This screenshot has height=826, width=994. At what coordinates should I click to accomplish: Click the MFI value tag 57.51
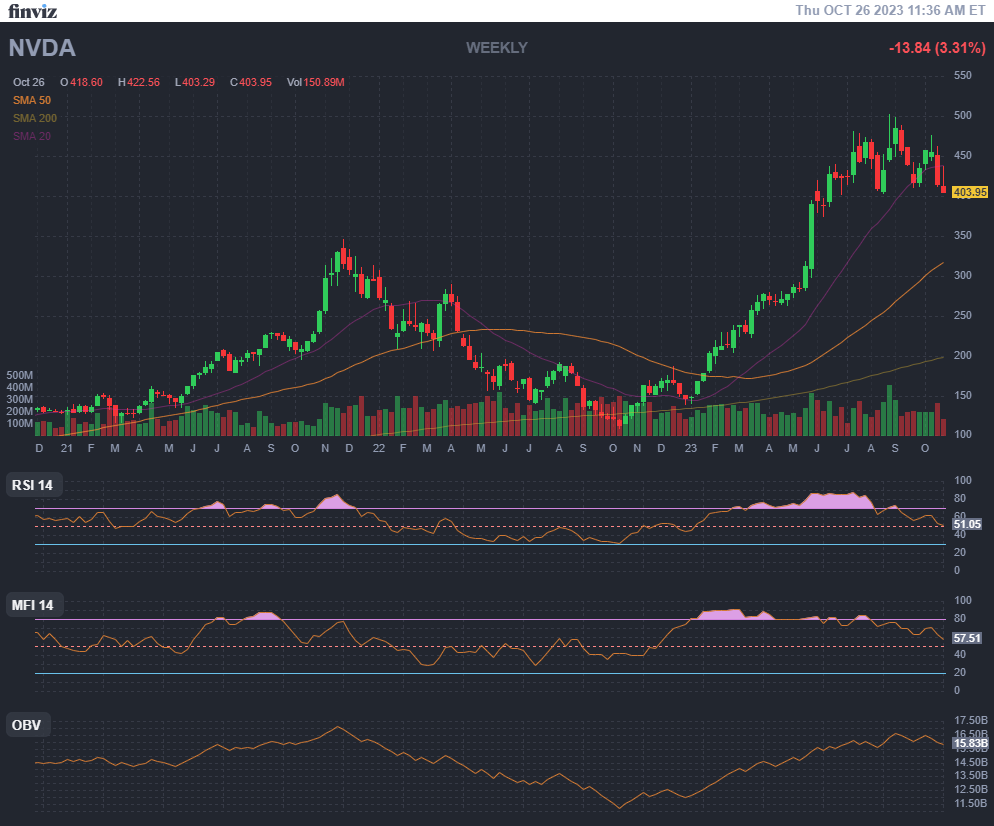point(967,637)
